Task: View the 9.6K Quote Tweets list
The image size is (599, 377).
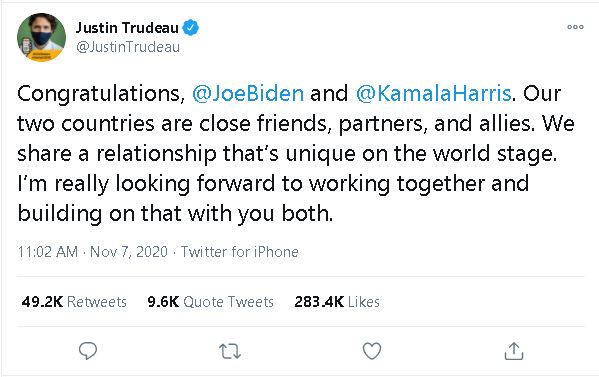Action: tap(210, 302)
